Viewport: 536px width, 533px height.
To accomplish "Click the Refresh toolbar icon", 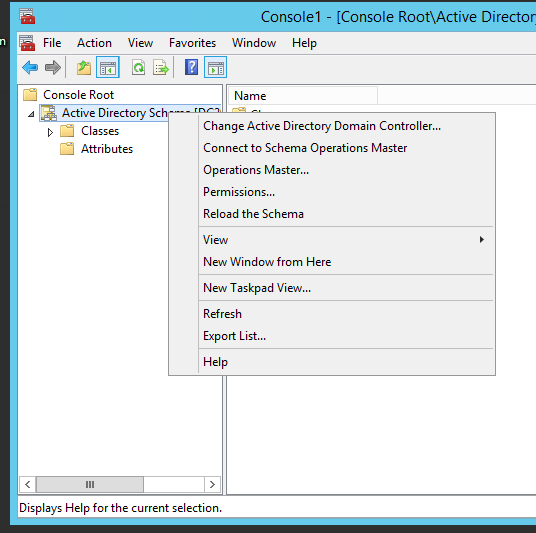I will pyautogui.click(x=138, y=67).
